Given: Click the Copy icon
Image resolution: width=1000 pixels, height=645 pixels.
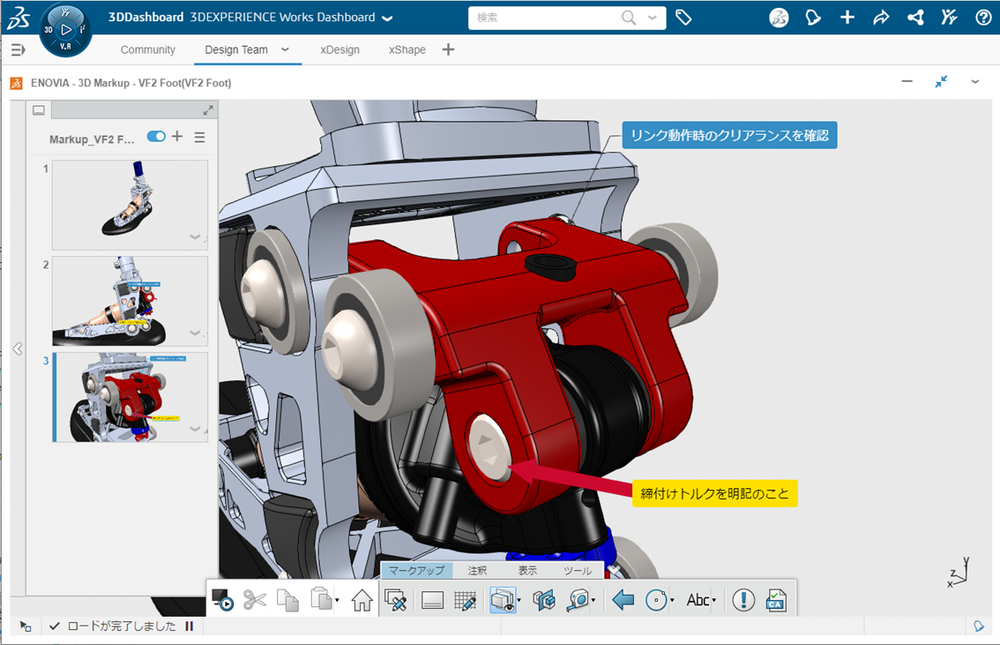Looking at the screenshot, I should click(288, 600).
